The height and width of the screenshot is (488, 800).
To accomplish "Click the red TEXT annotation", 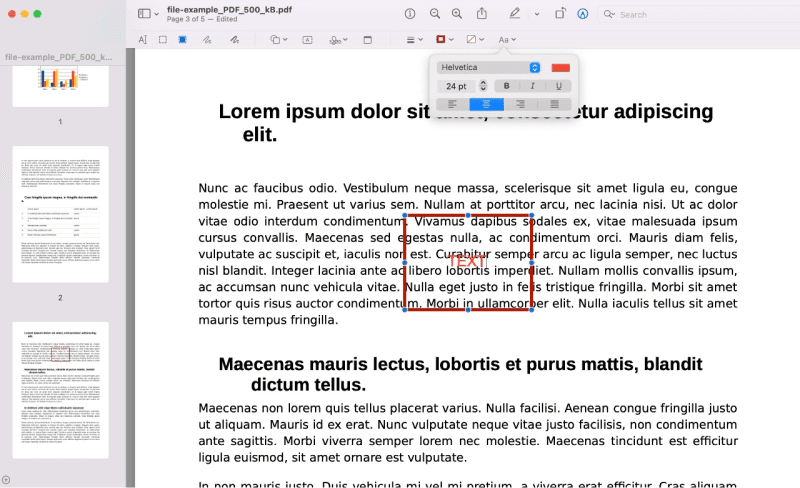I will (467, 261).
